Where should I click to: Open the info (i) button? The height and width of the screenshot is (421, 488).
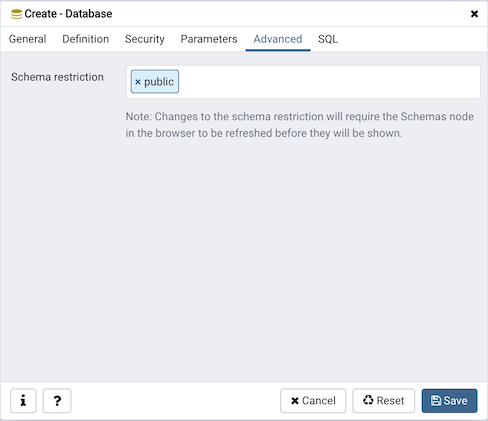23,400
